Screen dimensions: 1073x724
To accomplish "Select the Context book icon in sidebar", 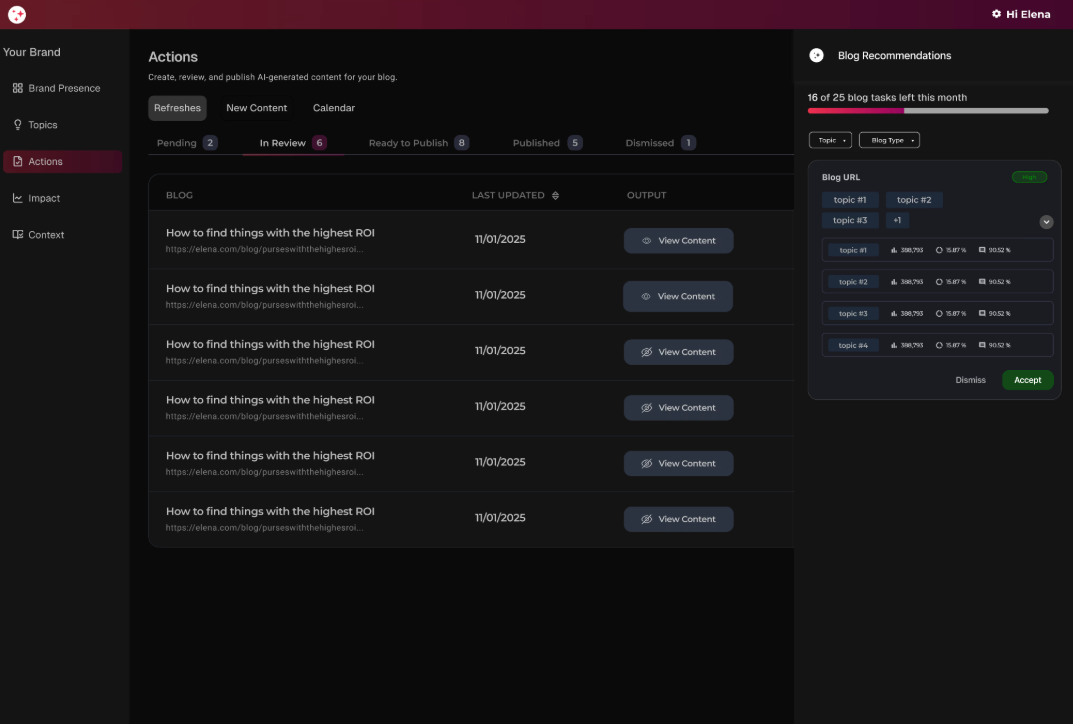I will coord(16,234).
